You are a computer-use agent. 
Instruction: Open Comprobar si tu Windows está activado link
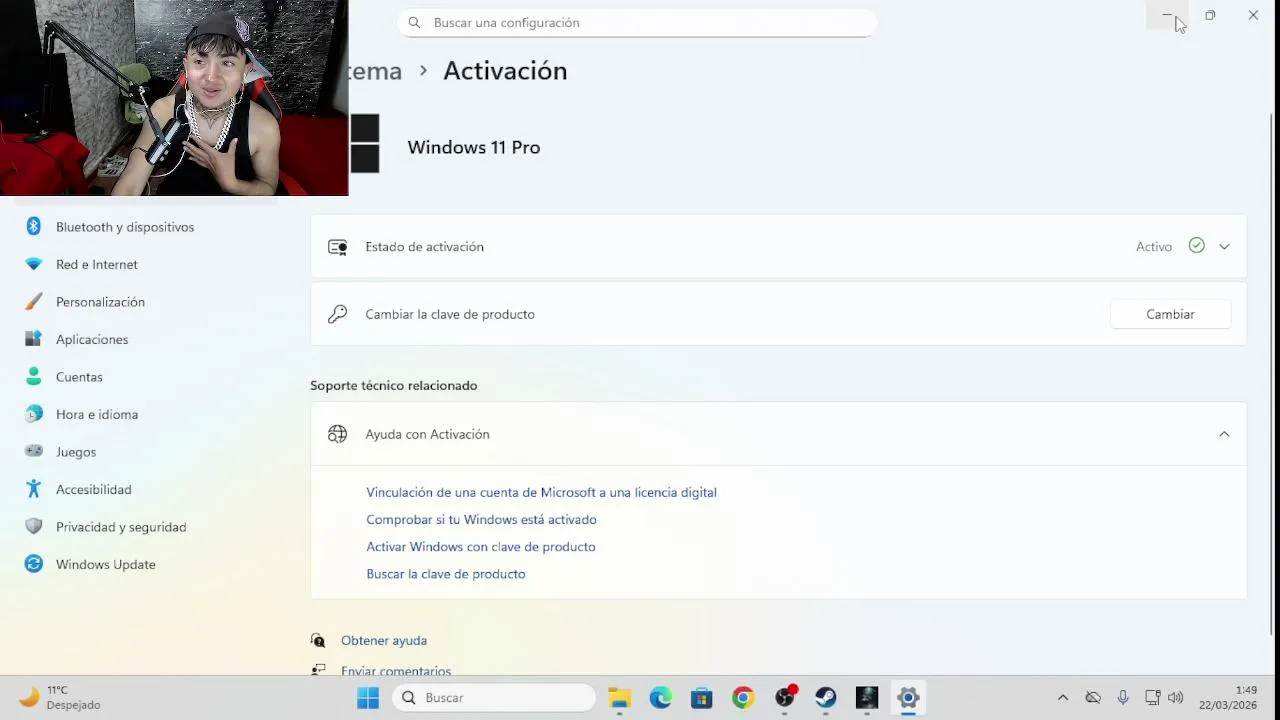pos(481,519)
